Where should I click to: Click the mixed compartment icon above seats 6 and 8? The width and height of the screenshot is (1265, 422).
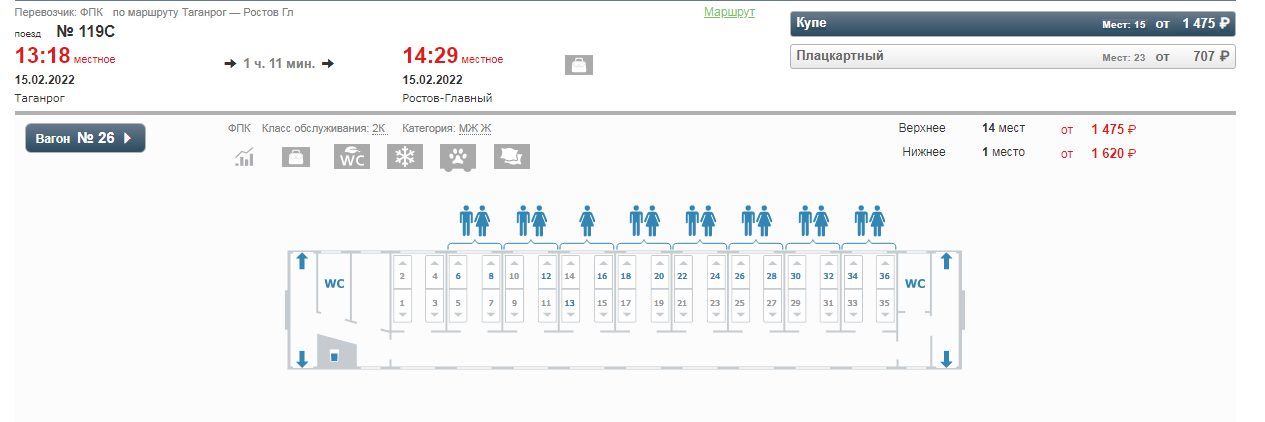click(474, 220)
